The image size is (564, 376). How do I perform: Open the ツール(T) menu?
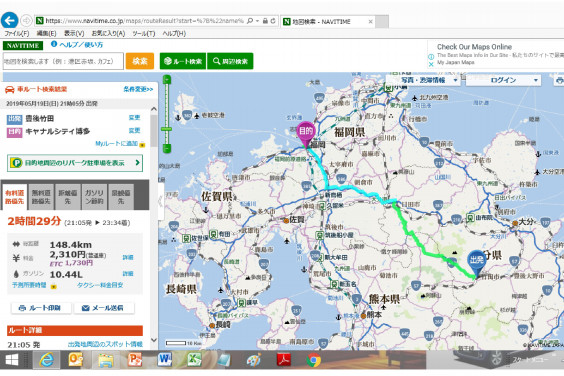coord(144,33)
